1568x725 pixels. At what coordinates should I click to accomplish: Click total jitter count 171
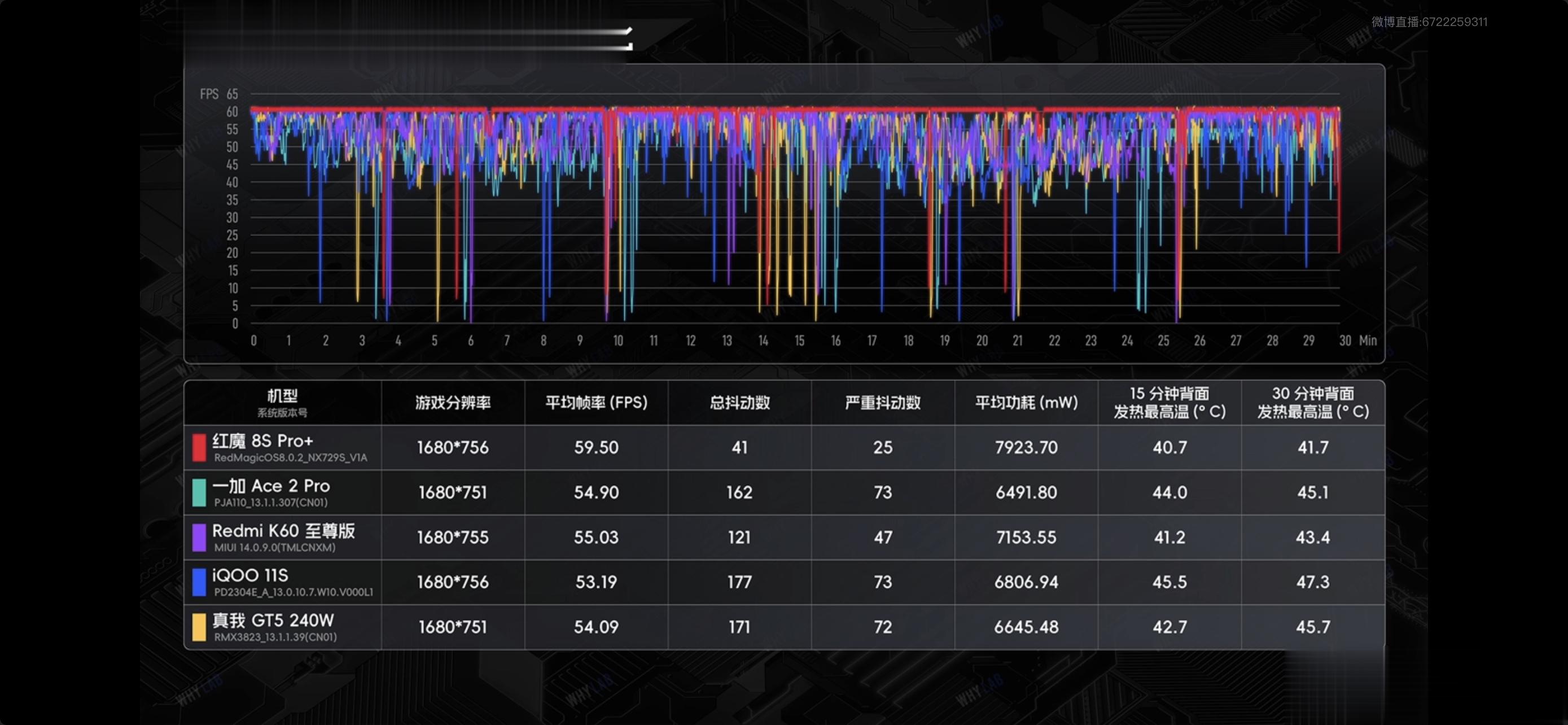[x=739, y=627]
